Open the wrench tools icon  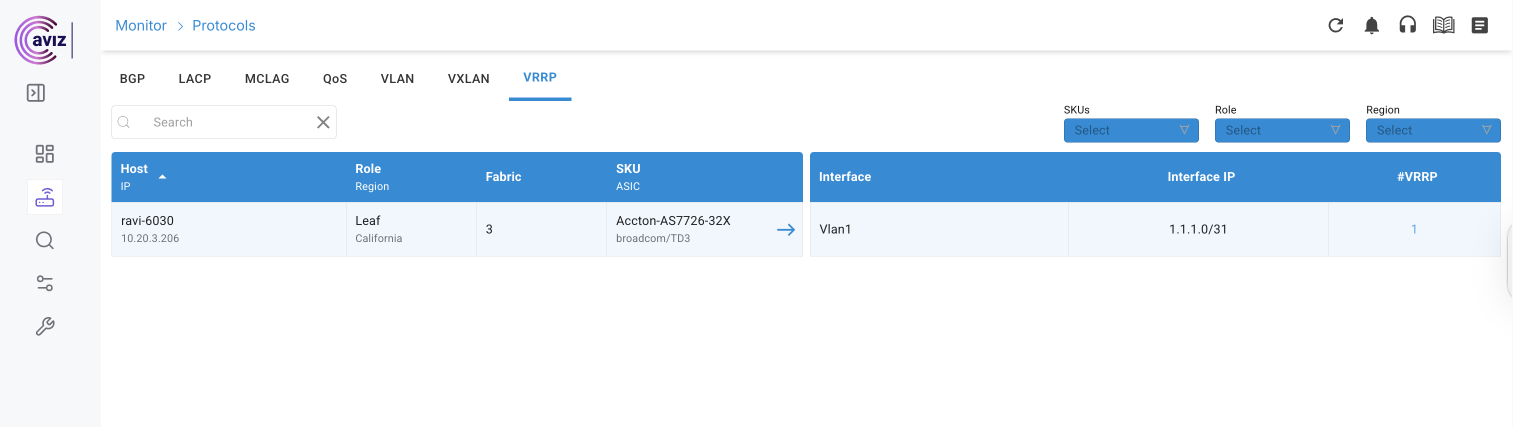[x=45, y=326]
